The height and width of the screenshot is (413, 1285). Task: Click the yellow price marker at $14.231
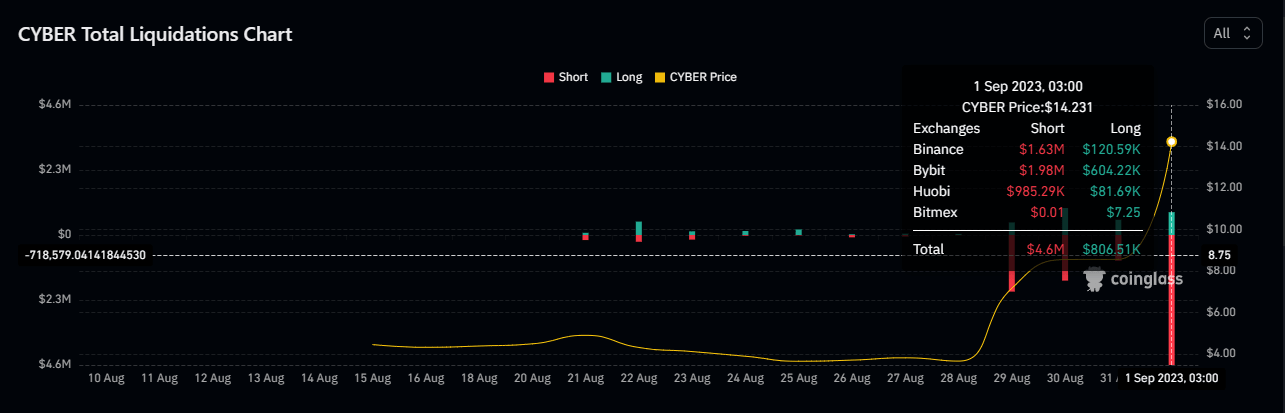[x=1171, y=141]
